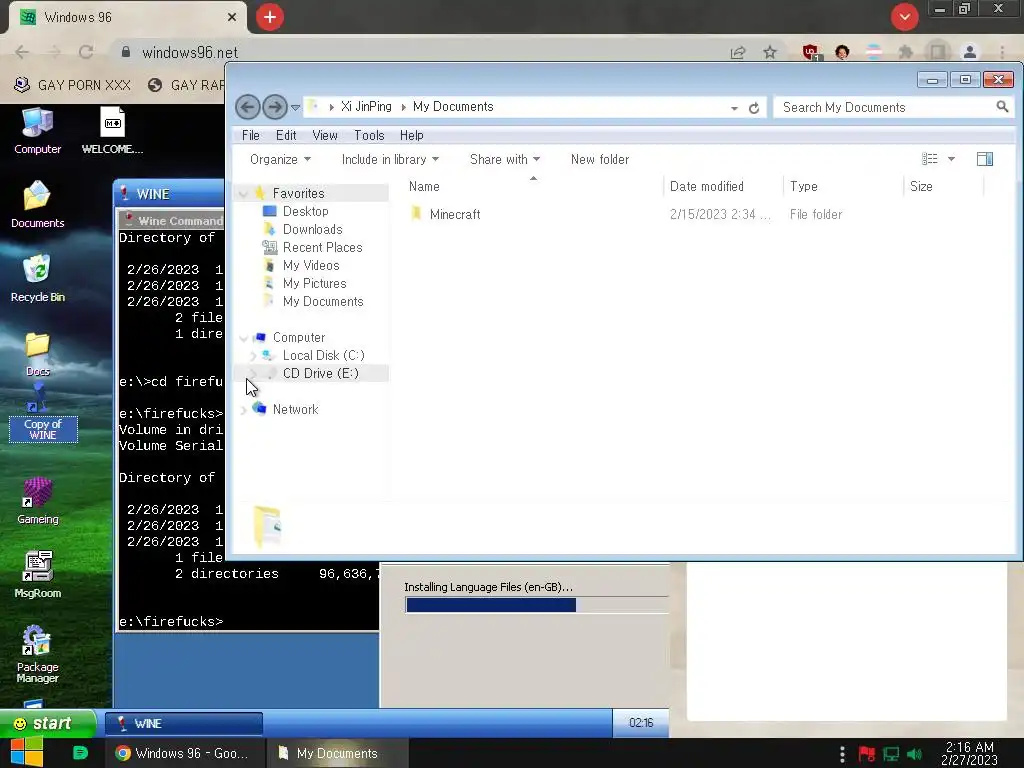1024x768 pixels.
Task: Open the Share with dropdown
Action: pos(505,159)
